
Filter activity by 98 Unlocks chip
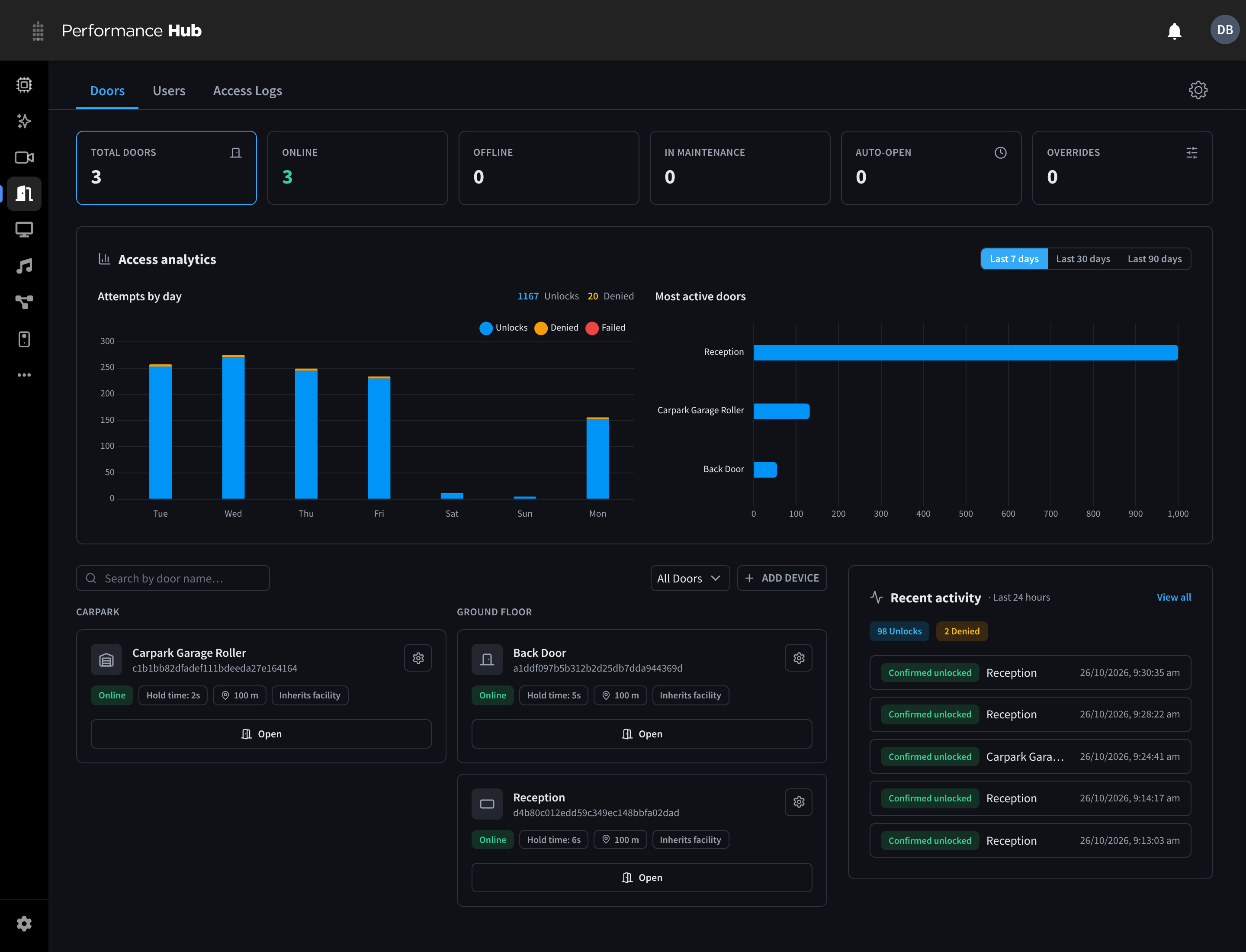point(899,631)
